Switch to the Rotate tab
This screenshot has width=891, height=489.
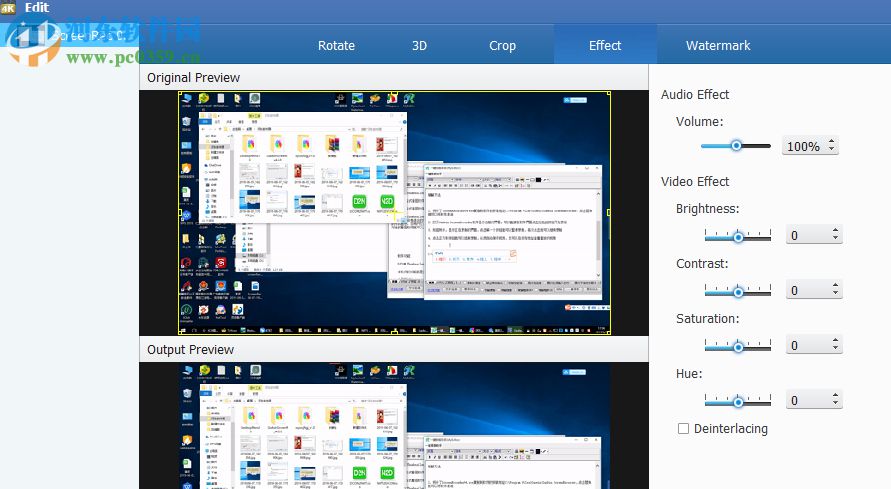pos(336,45)
